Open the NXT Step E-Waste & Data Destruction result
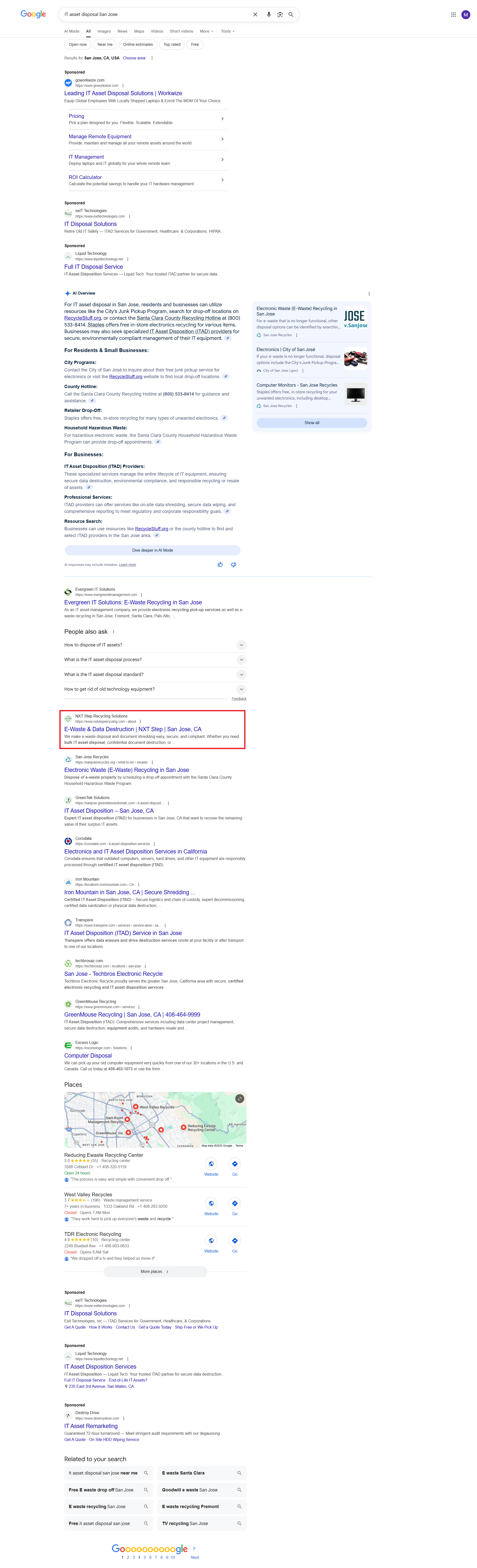The height and width of the screenshot is (1568, 477). coord(133,729)
